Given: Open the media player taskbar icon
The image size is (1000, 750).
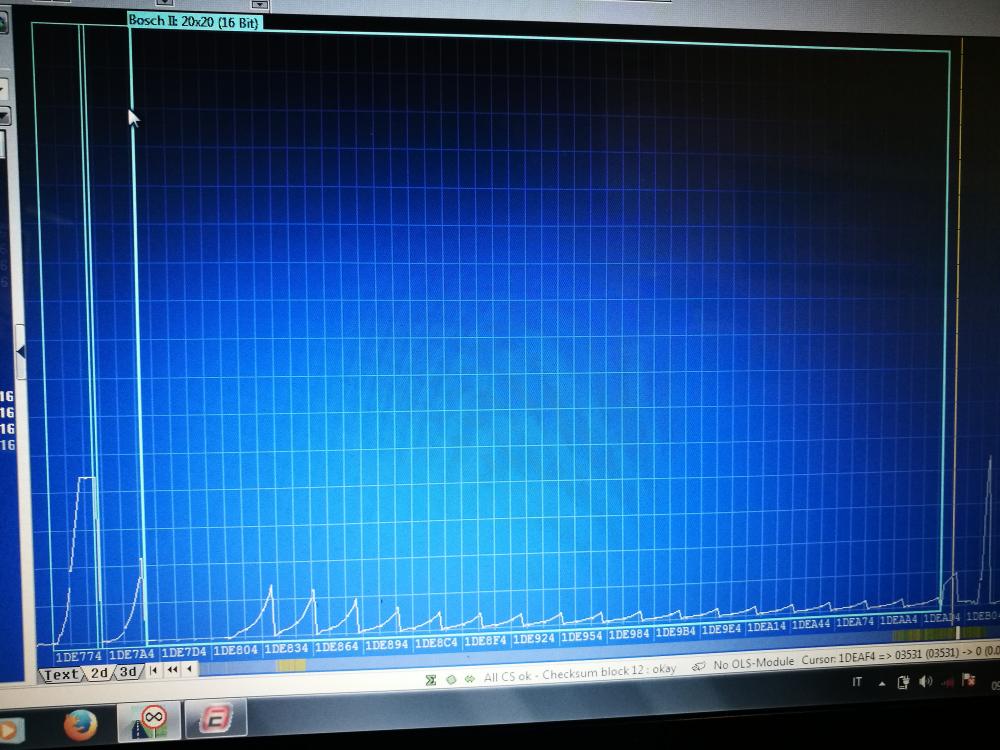Looking at the screenshot, I should coord(11,732).
